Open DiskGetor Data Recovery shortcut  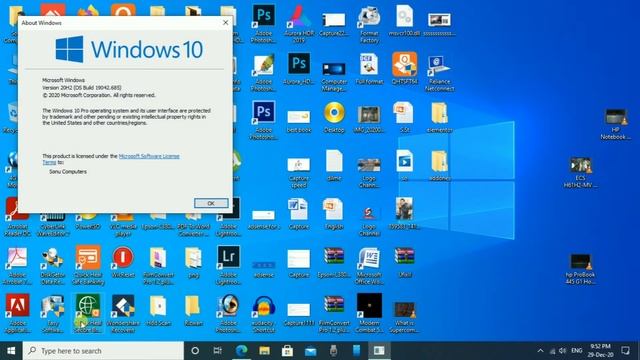[x=53, y=265]
